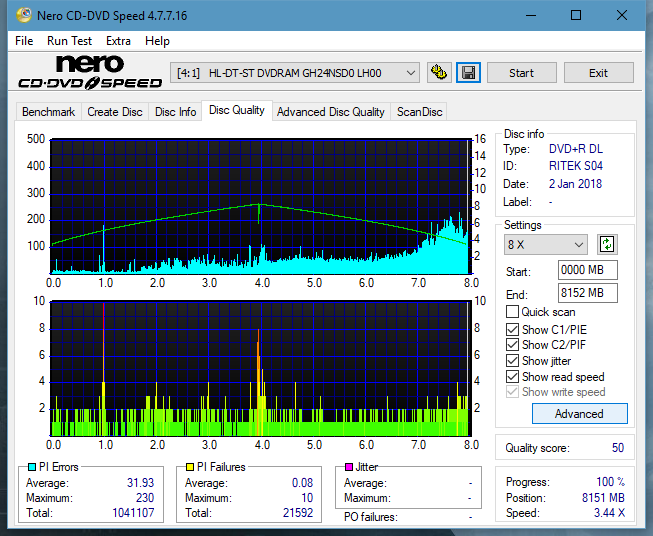Viewport: 653px width, 536px height.
Task: Click the position value 8151 MB
Action: (603, 498)
